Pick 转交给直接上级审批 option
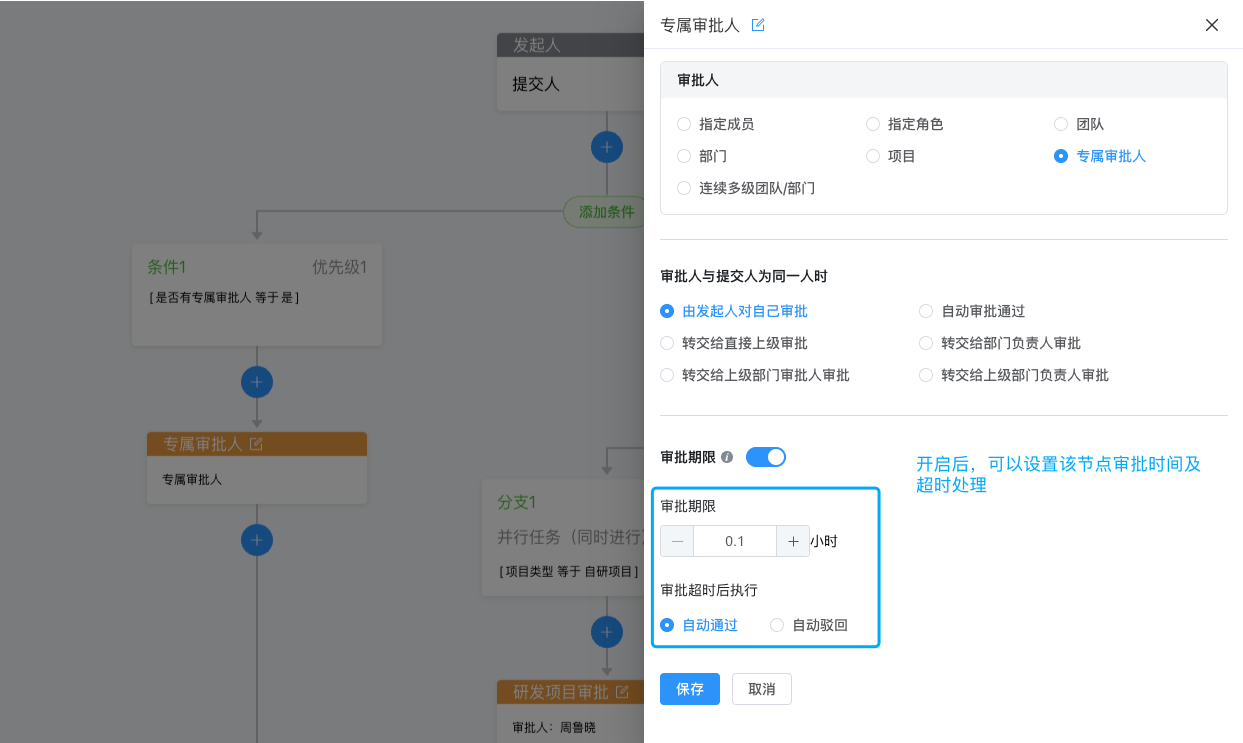This screenshot has width=1243, height=743. point(734,343)
